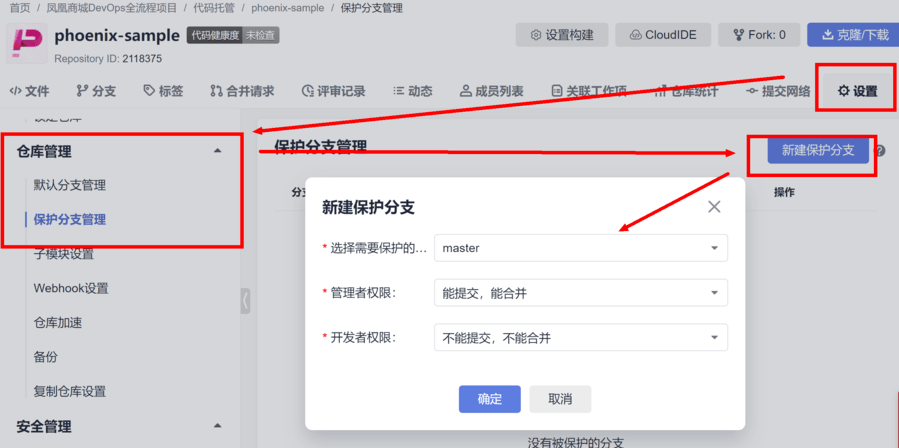Open the 凤凰商城DevOps全流程项目 breadcrumb
899x448 pixels.
point(112,8)
